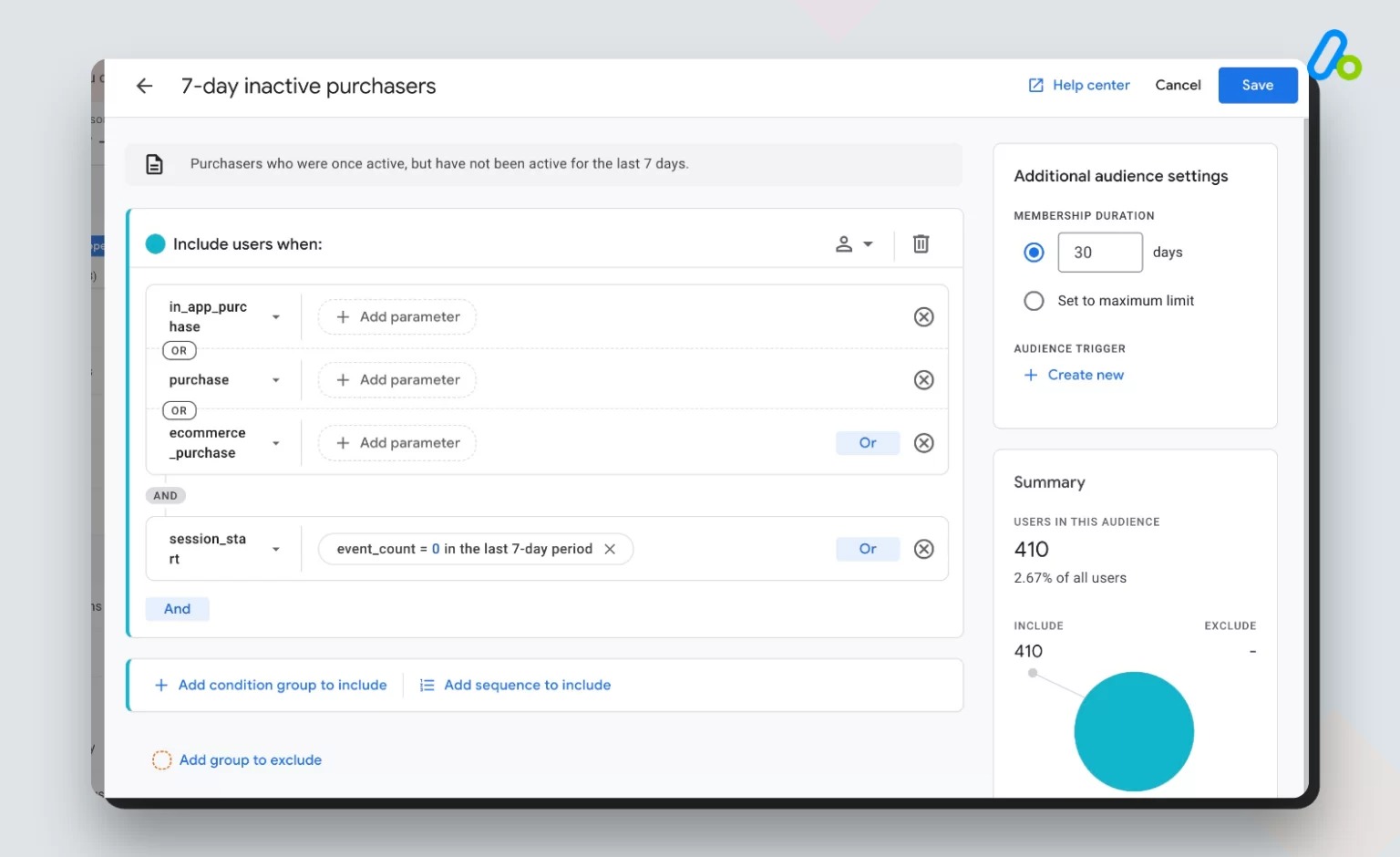The width and height of the screenshot is (1400, 857).
Task: Expand the purchase event dropdown
Action: point(276,380)
